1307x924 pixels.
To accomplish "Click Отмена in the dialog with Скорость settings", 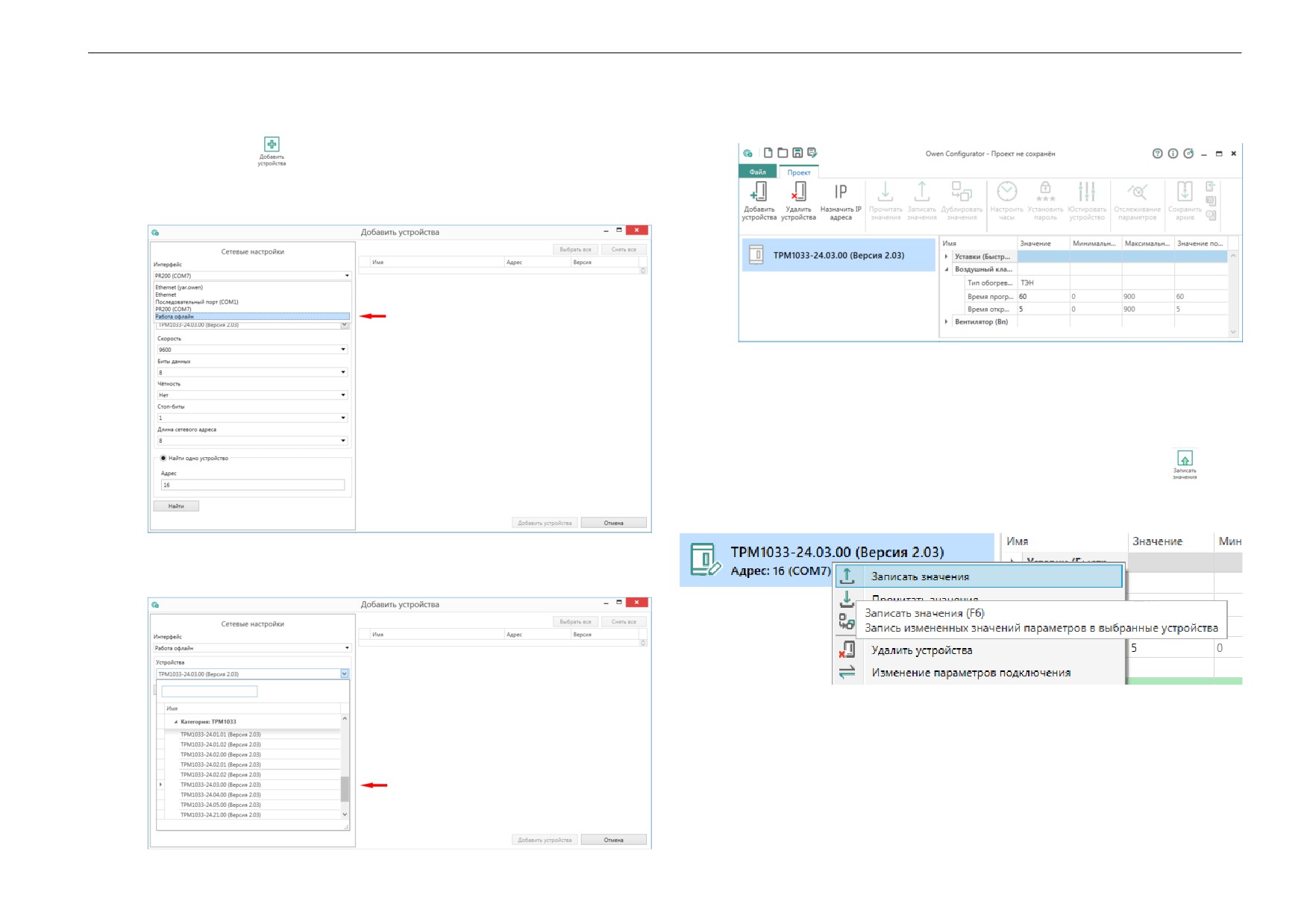I will point(613,523).
